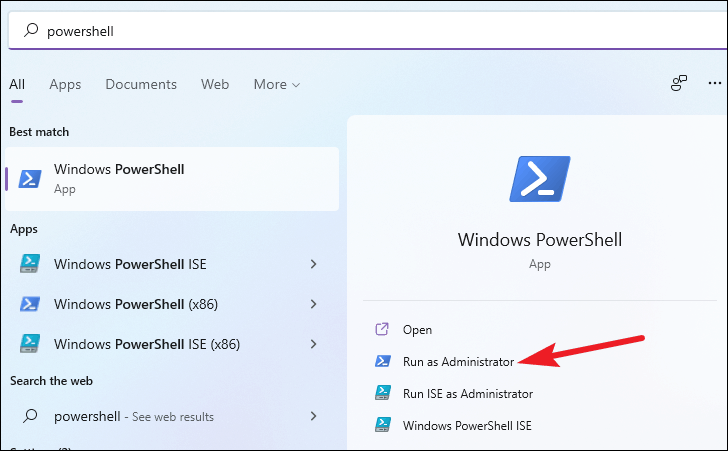728x451 pixels.
Task: Expand Windows PowerShell ISE chevron
Action: click(x=314, y=264)
